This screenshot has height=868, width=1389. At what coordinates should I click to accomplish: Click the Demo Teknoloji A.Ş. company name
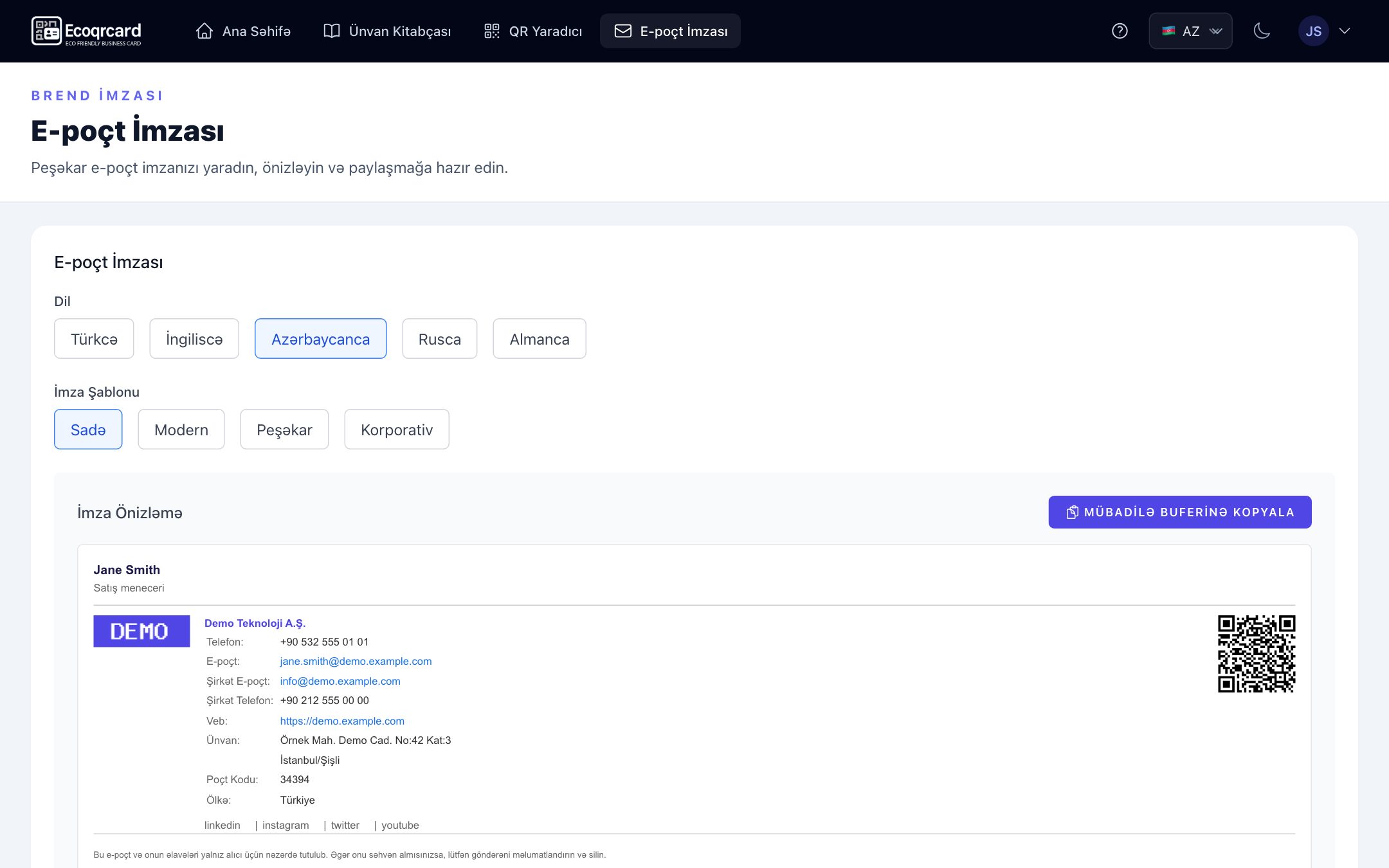pyautogui.click(x=255, y=624)
